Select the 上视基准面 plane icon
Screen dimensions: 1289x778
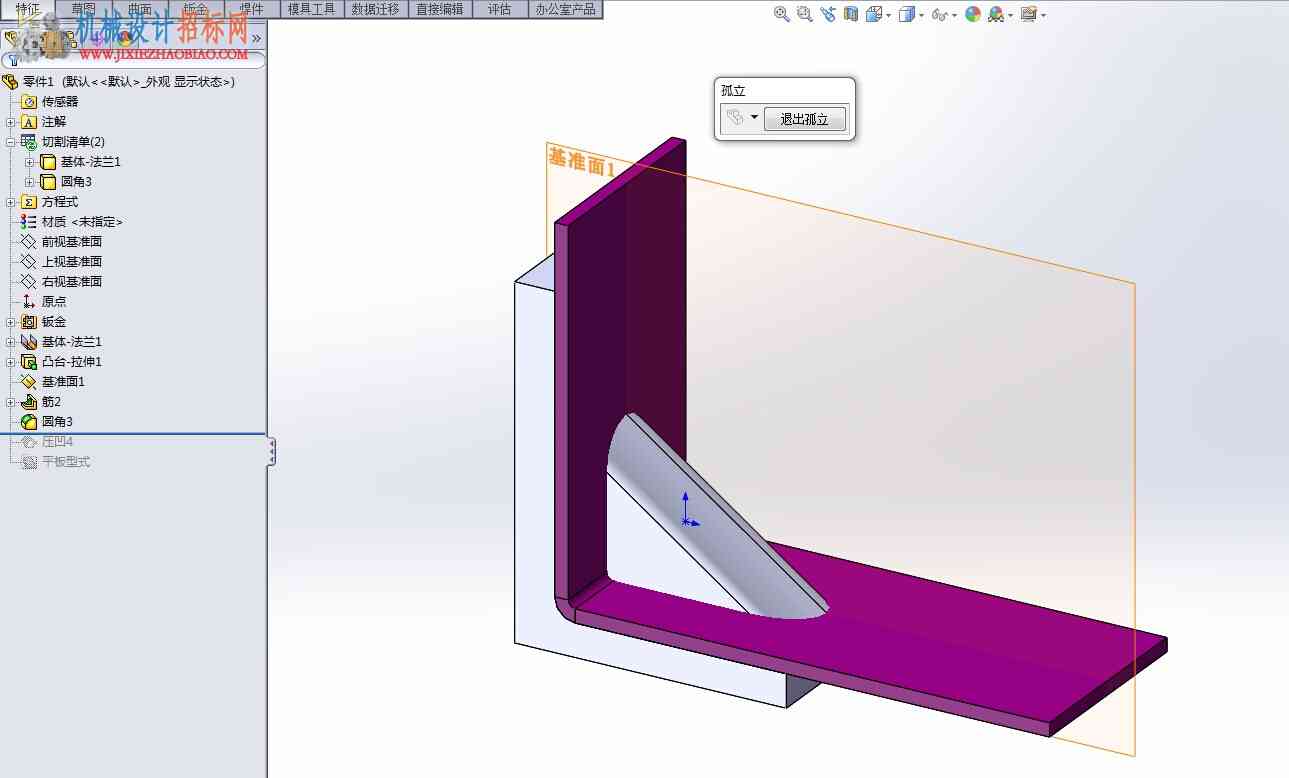pos(29,262)
